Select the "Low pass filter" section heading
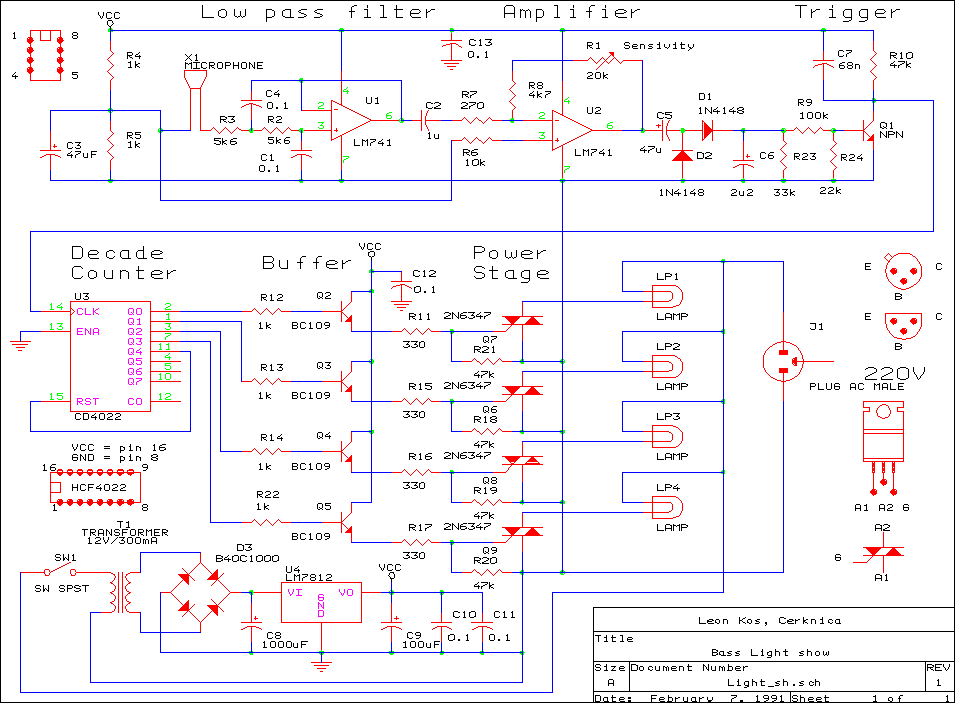 pyautogui.click(x=318, y=13)
